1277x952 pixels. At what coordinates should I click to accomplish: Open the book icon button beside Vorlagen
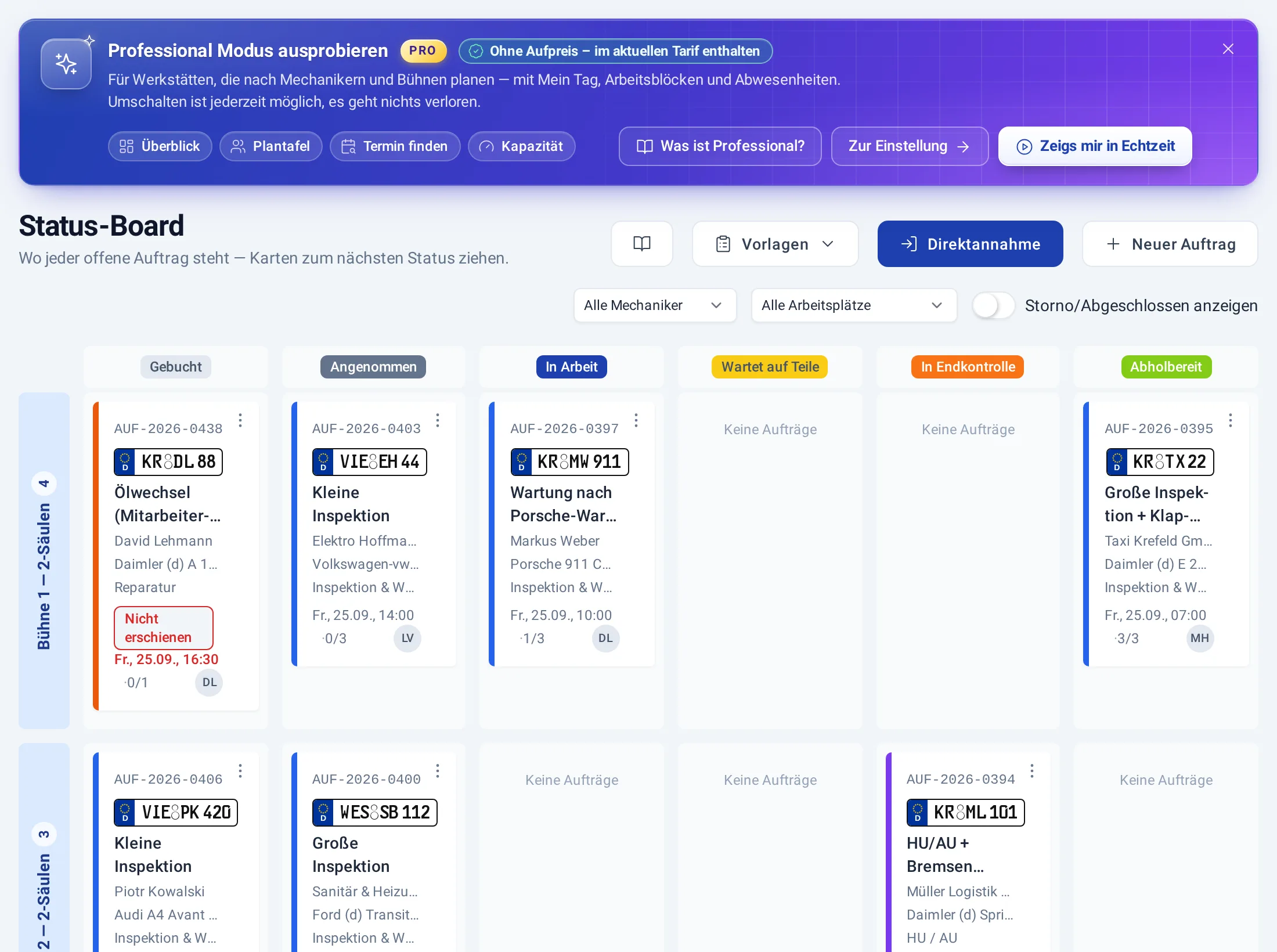(641, 244)
